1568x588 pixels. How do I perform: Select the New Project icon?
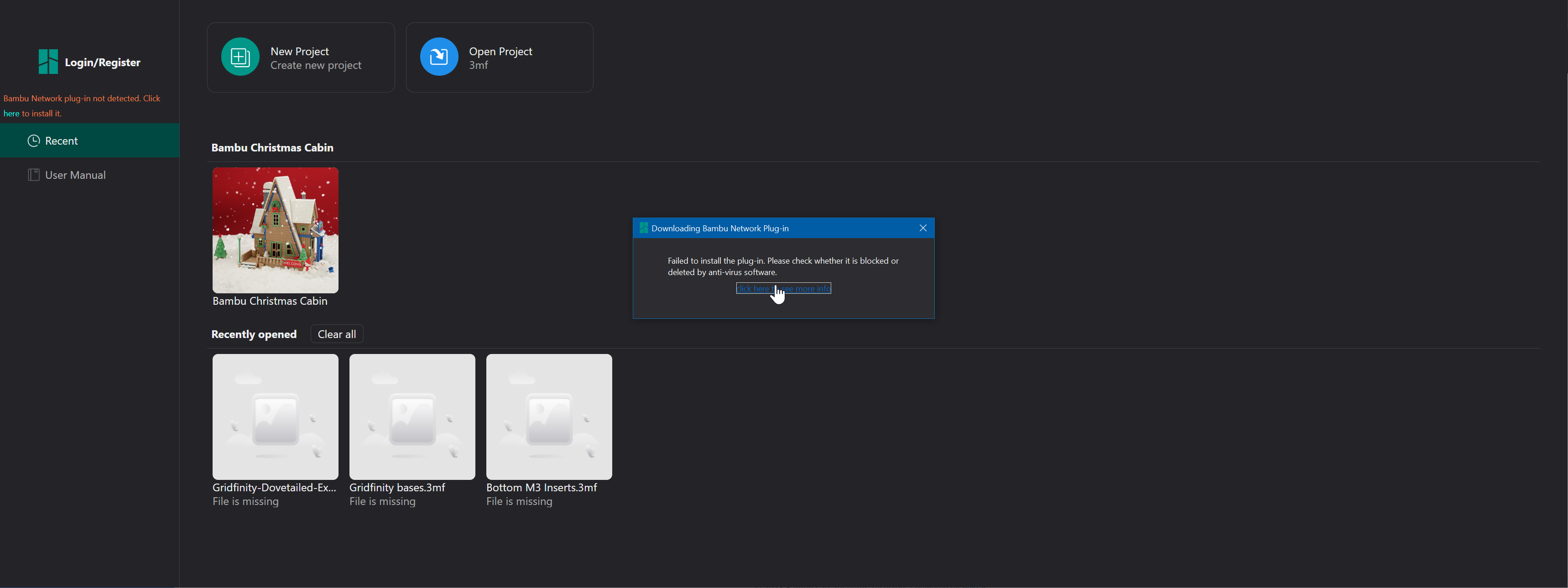(240, 57)
